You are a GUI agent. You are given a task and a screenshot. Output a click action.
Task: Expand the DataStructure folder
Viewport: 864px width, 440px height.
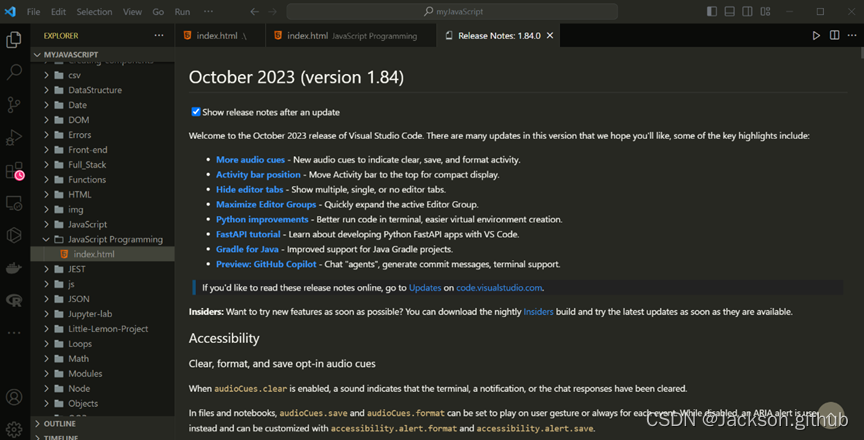pos(94,90)
